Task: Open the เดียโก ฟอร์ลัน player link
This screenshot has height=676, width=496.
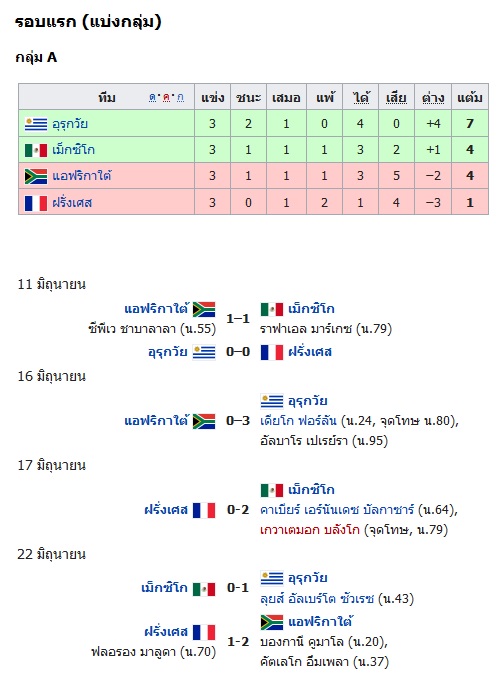Action: [x=298, y=420]
